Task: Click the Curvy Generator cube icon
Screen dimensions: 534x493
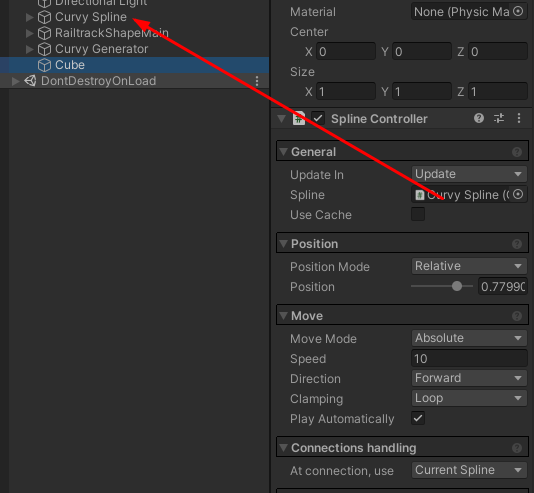Action: click(44, 49)
